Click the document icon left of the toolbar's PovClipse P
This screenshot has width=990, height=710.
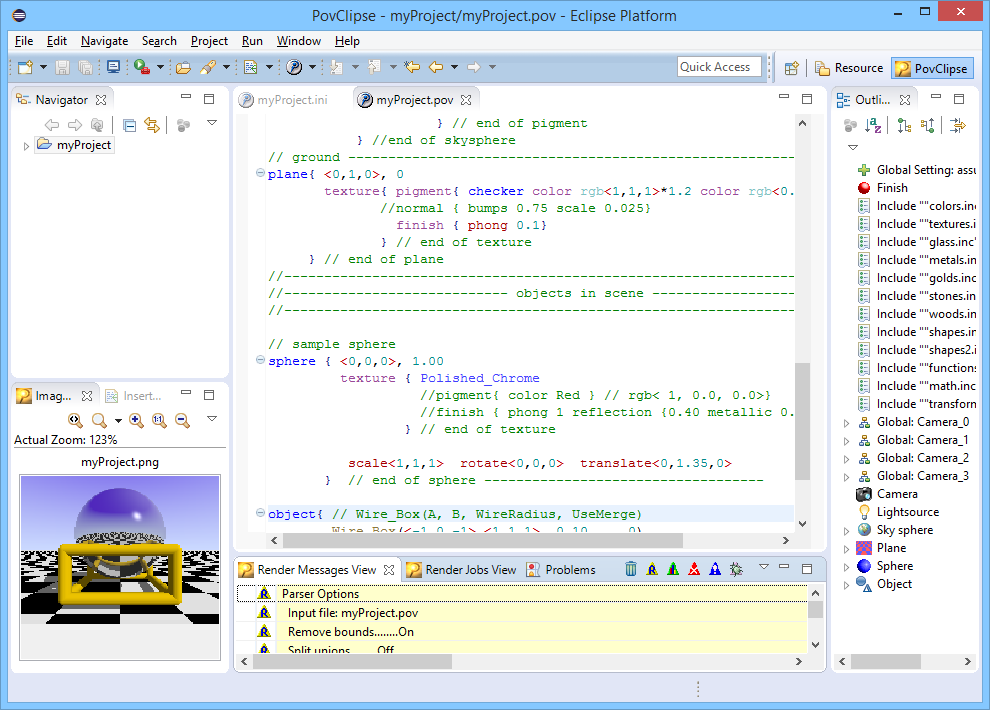coord(251,67)
